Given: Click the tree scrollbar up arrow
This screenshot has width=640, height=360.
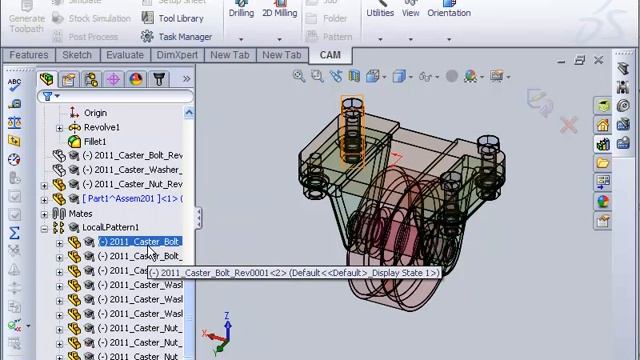Looking at the screenshot, I should 189,112.
